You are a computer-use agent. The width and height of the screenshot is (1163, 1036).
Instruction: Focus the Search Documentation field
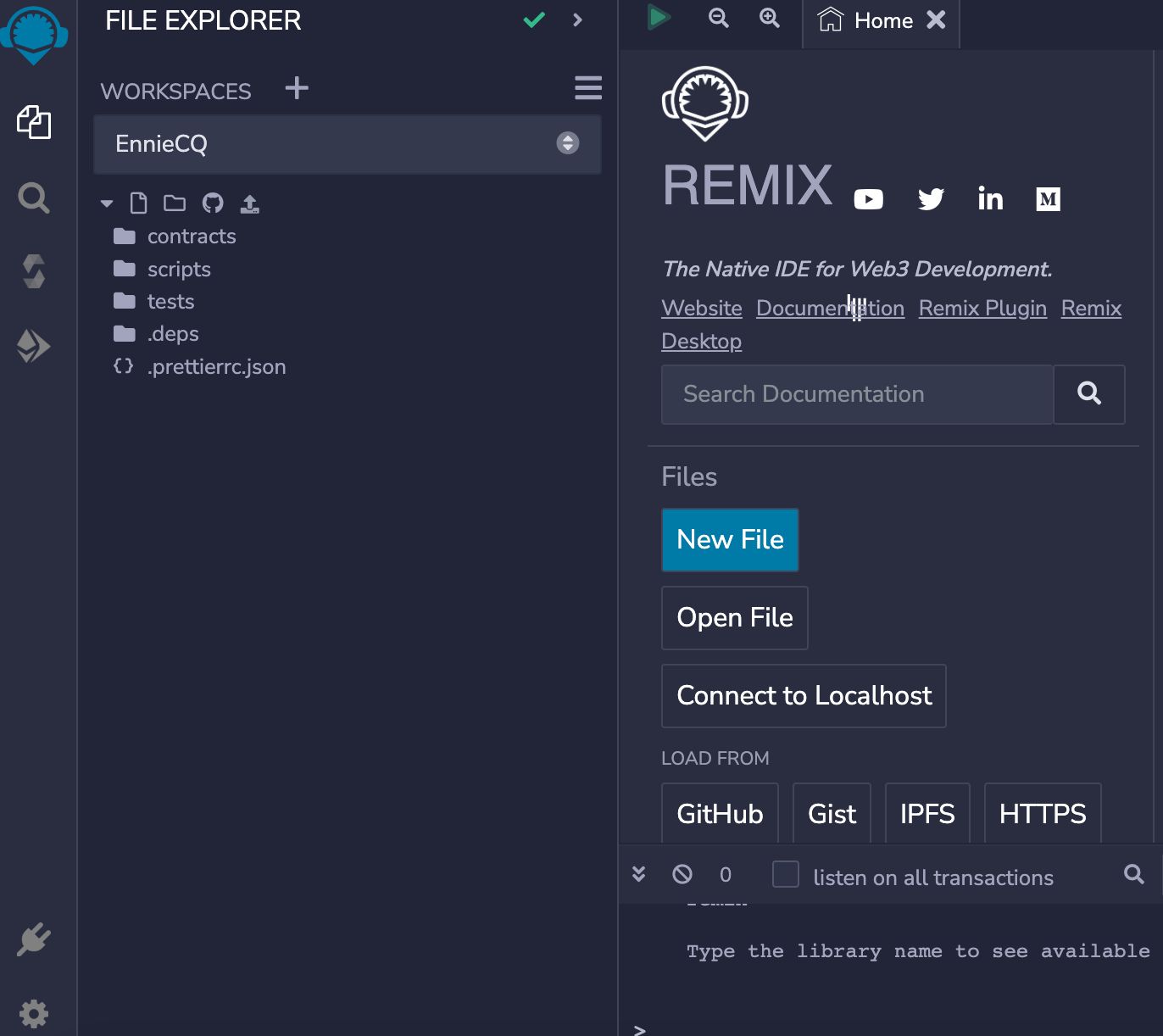(x=857, y=394)
